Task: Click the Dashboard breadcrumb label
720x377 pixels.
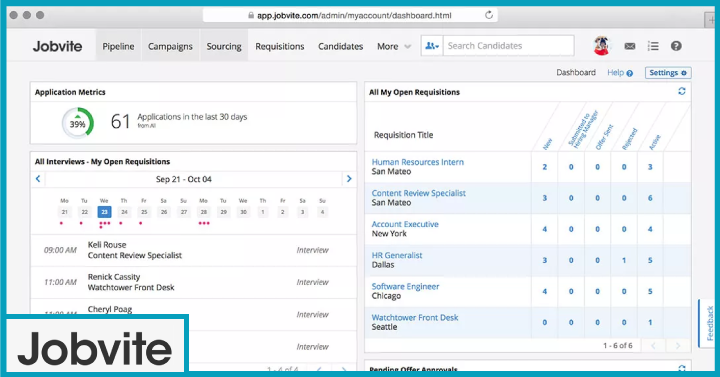Action: (x=576, y=73)
